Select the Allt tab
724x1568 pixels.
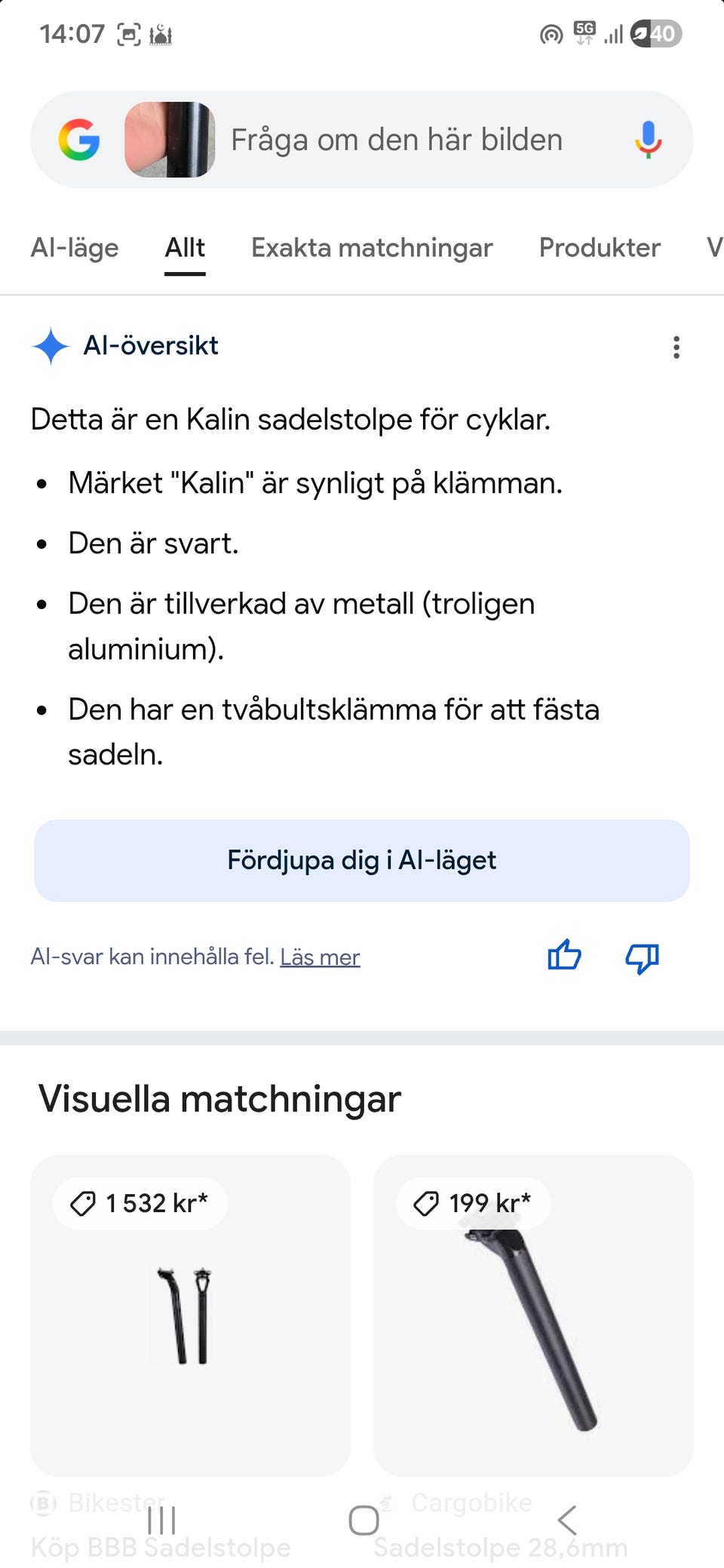[x=185, y=248]
